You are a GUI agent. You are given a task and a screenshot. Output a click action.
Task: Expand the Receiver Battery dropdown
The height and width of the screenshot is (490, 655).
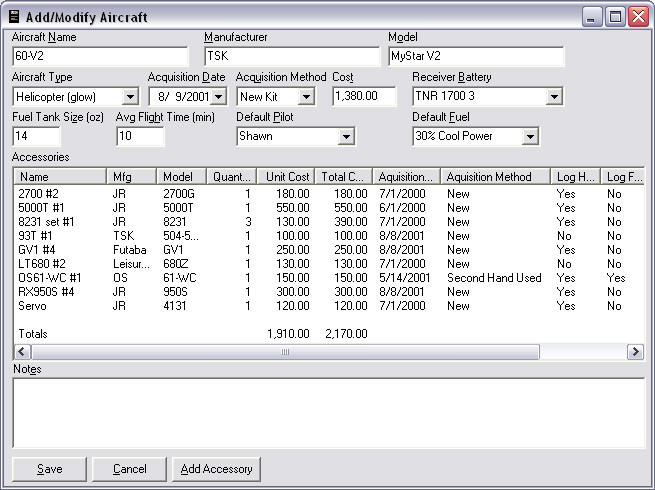click(x=554, y=97)
